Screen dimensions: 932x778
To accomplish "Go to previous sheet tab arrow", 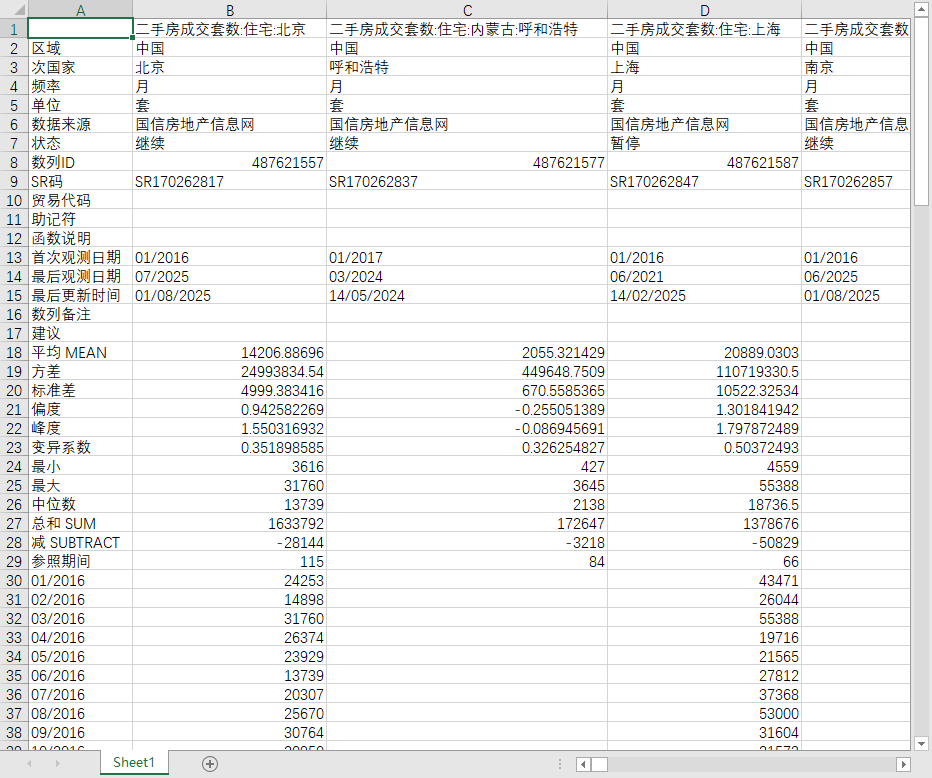I will point(29,763).
